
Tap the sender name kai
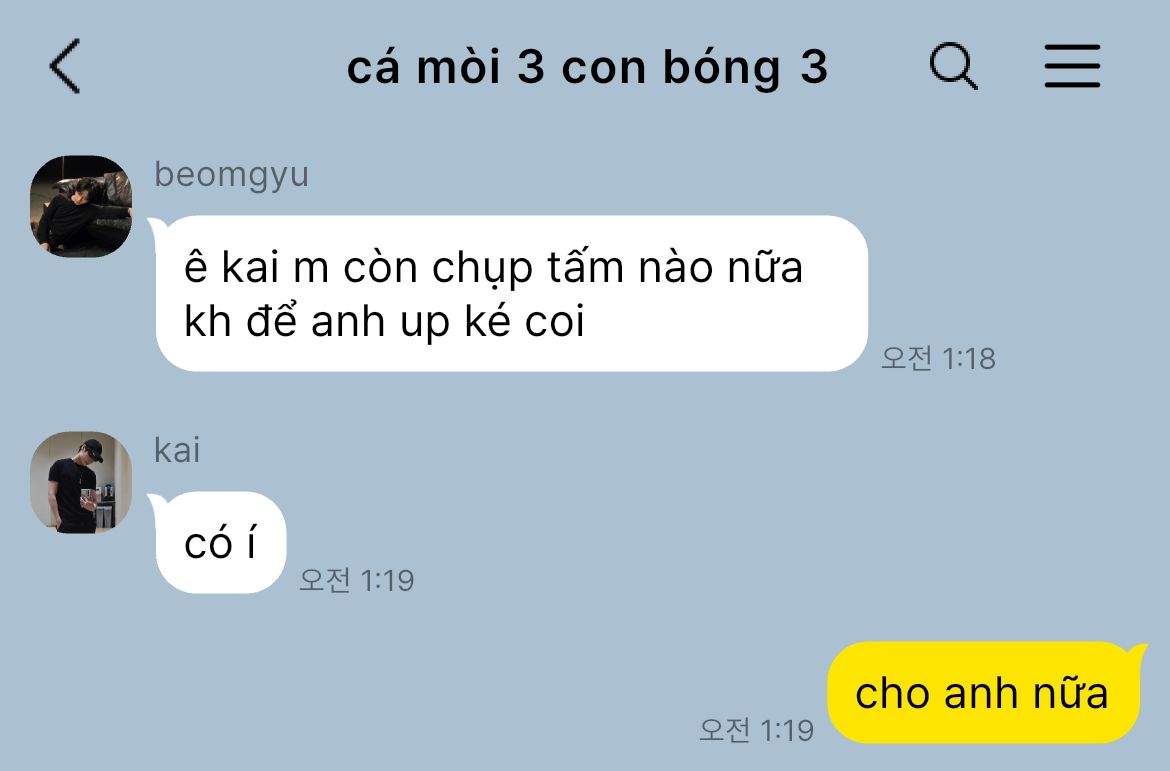pos(177,451)
